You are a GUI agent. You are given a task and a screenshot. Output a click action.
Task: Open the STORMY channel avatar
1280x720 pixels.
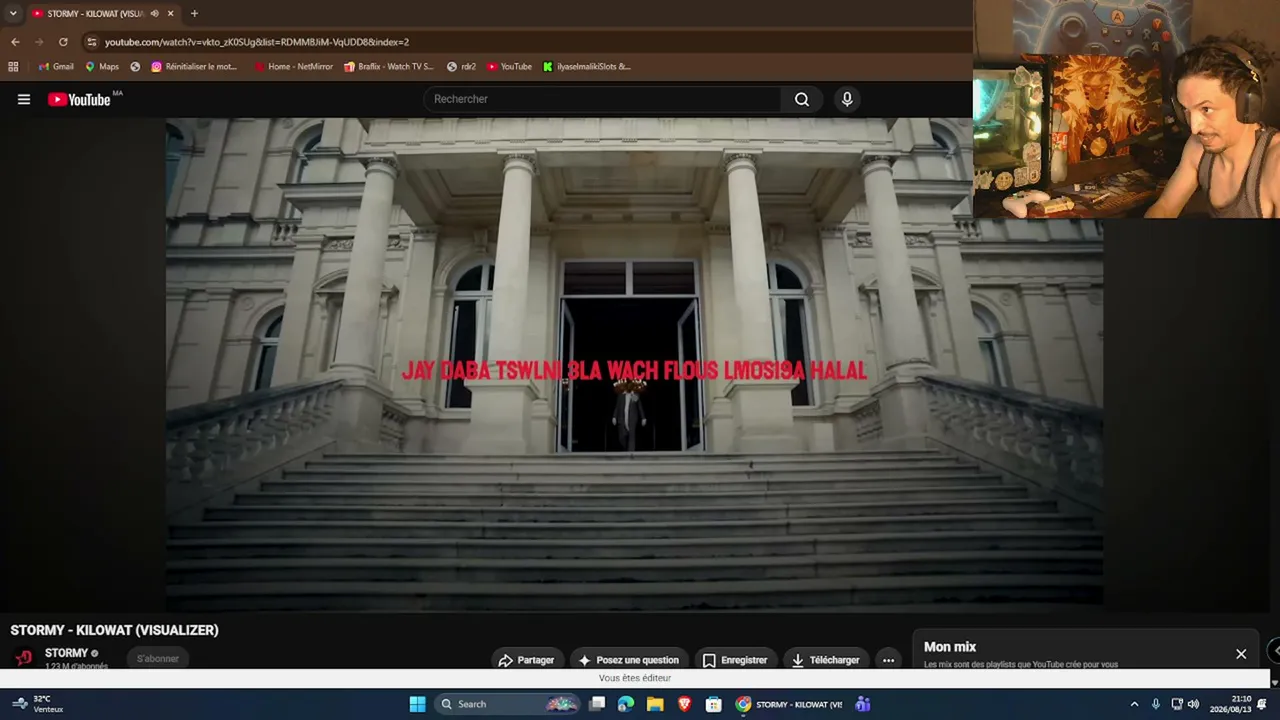24,657
